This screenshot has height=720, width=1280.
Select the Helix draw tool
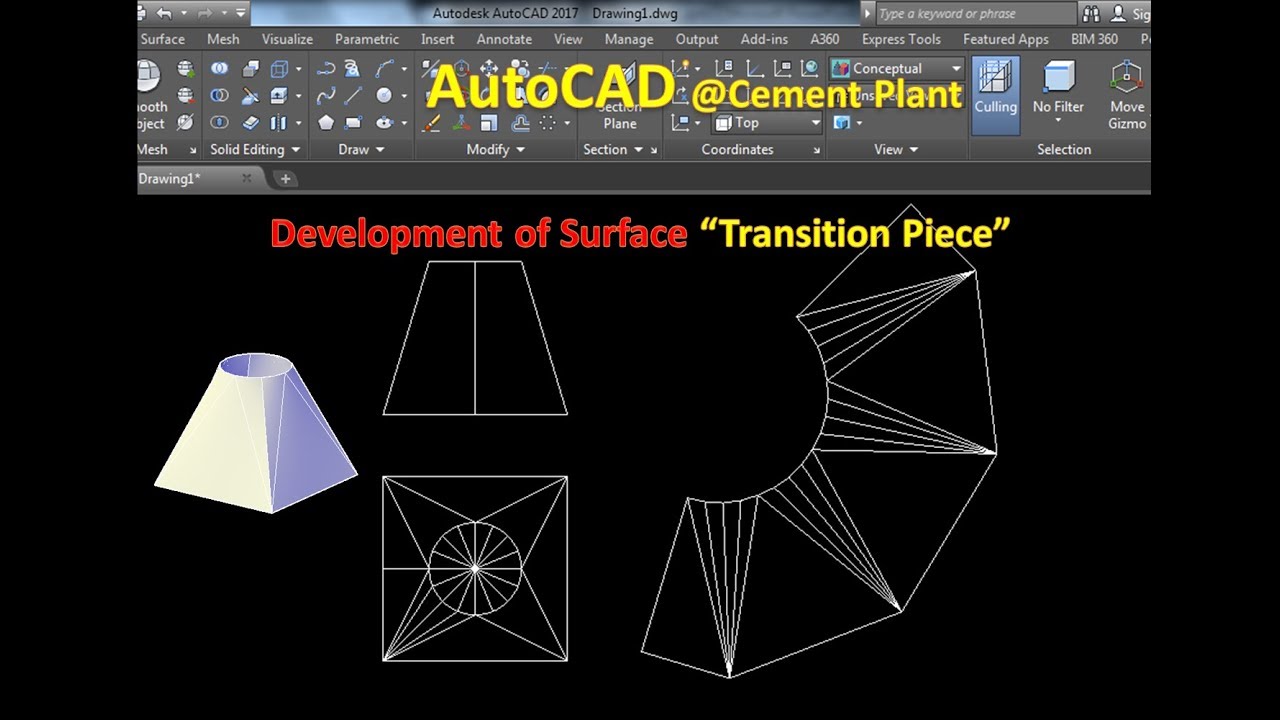pos(353,69)
